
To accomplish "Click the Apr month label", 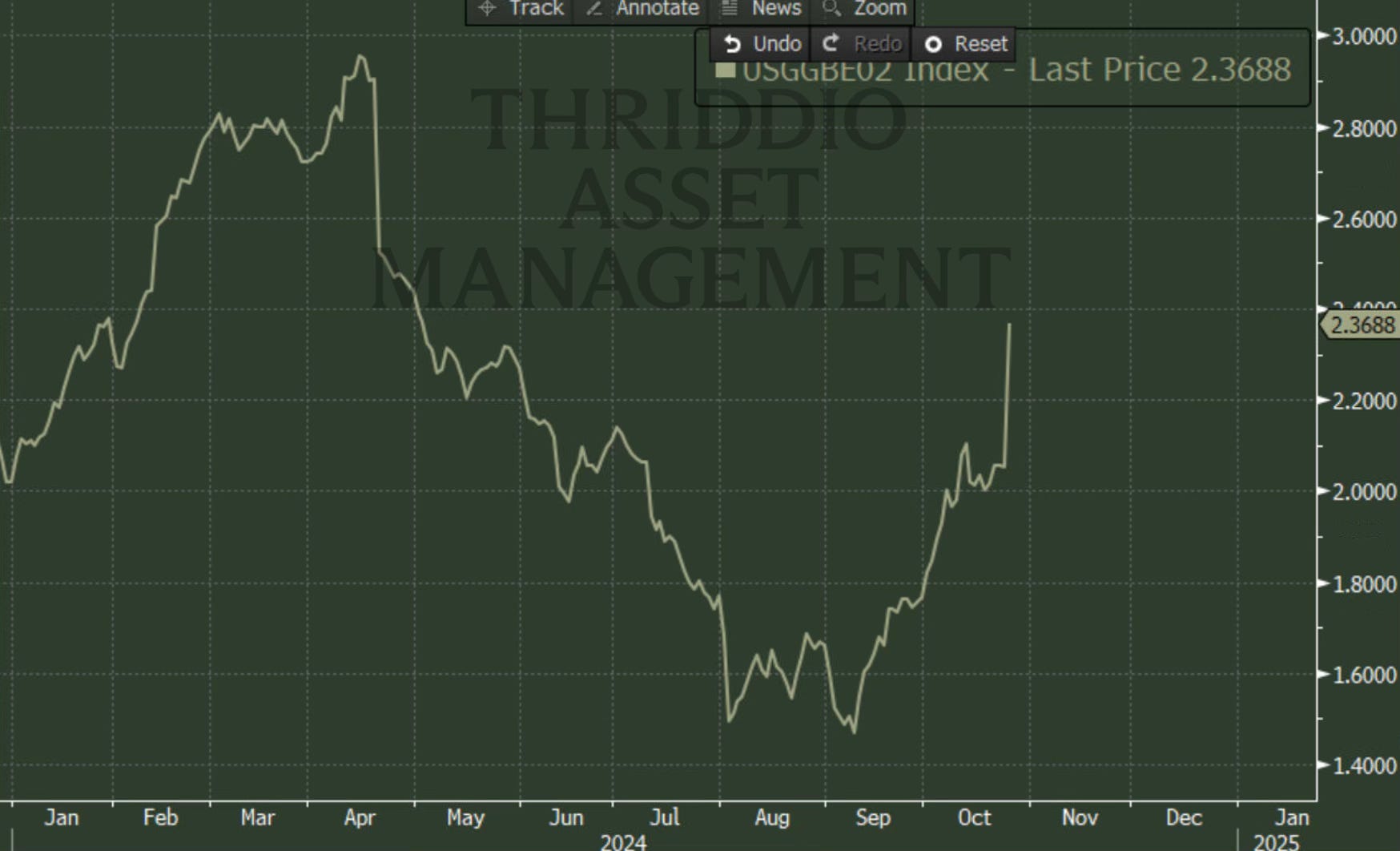I will [x=360, y=818].
